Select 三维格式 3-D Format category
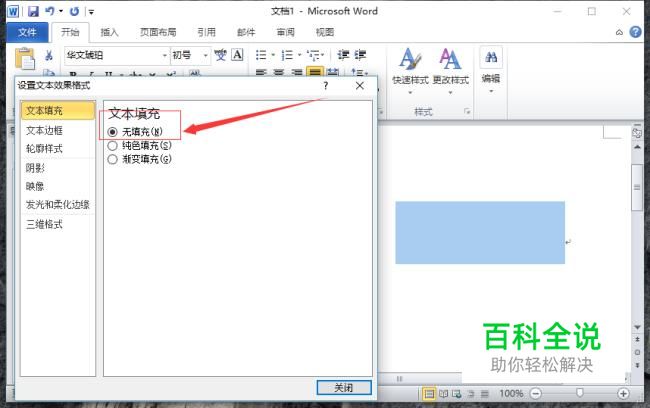Image resolution: width=650 pixels, height=408 pixels. tap(58, 225)
